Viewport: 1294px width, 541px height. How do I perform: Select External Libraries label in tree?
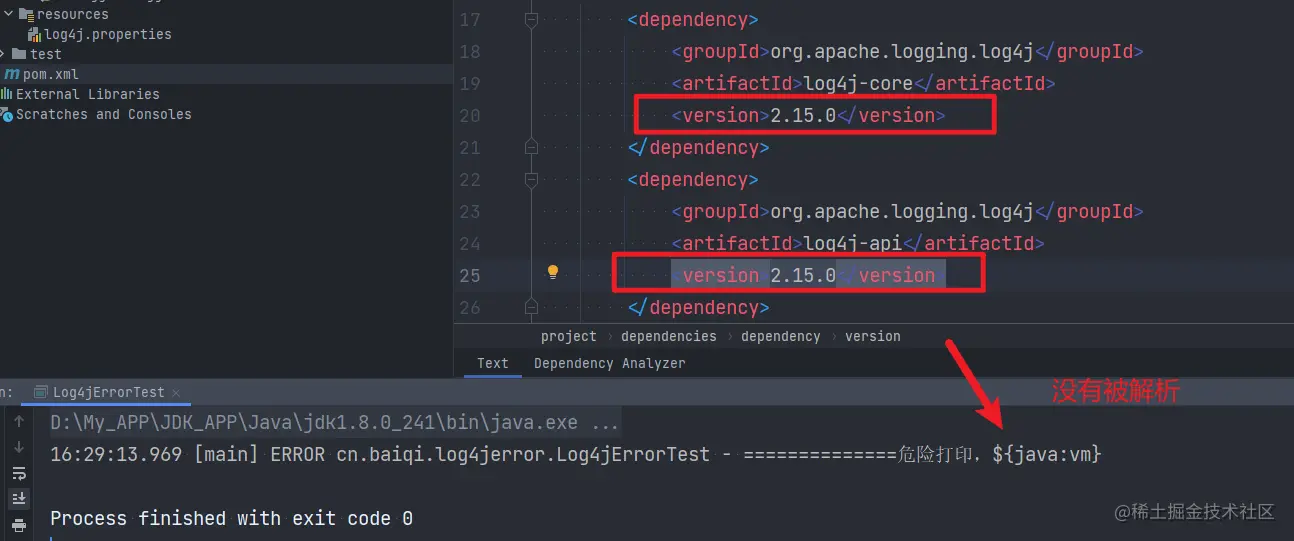pyautogui.click(x=87, y=94)
